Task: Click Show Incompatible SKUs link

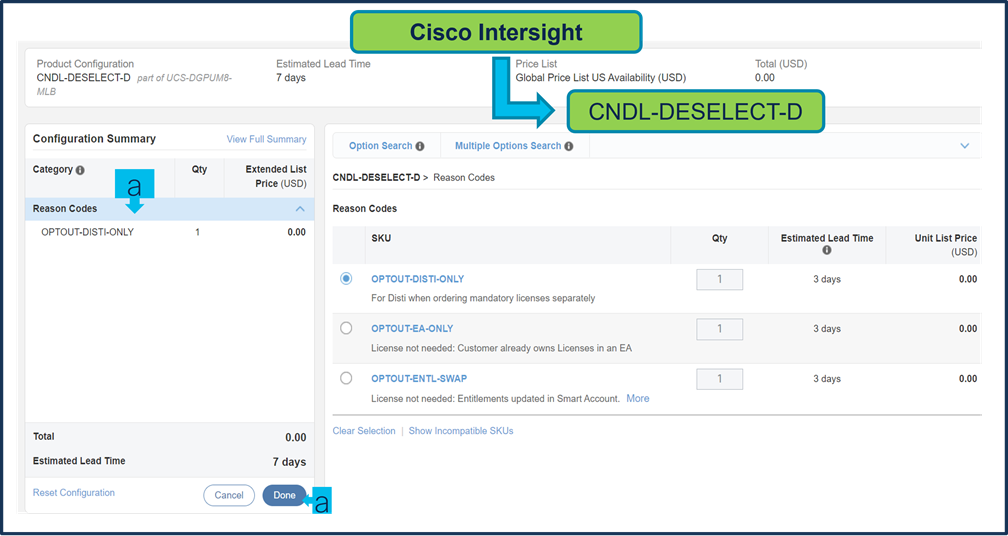Action: click(461, 431)
